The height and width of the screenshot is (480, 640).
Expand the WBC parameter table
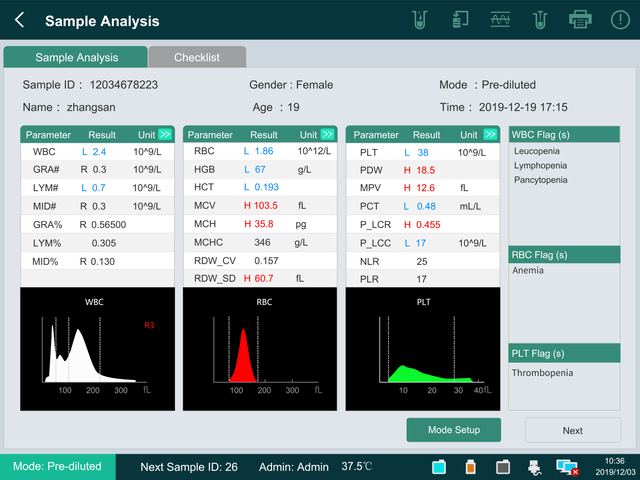pos(165,135)
